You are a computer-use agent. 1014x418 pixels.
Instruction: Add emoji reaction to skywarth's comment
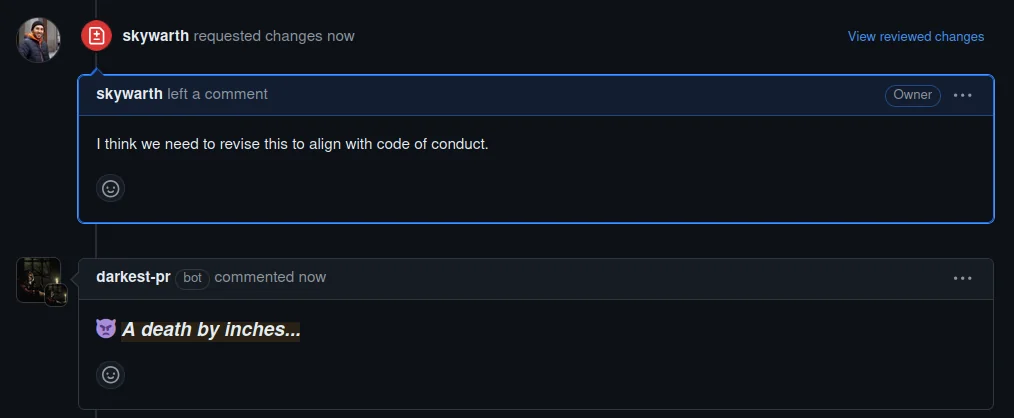[110, 188]
